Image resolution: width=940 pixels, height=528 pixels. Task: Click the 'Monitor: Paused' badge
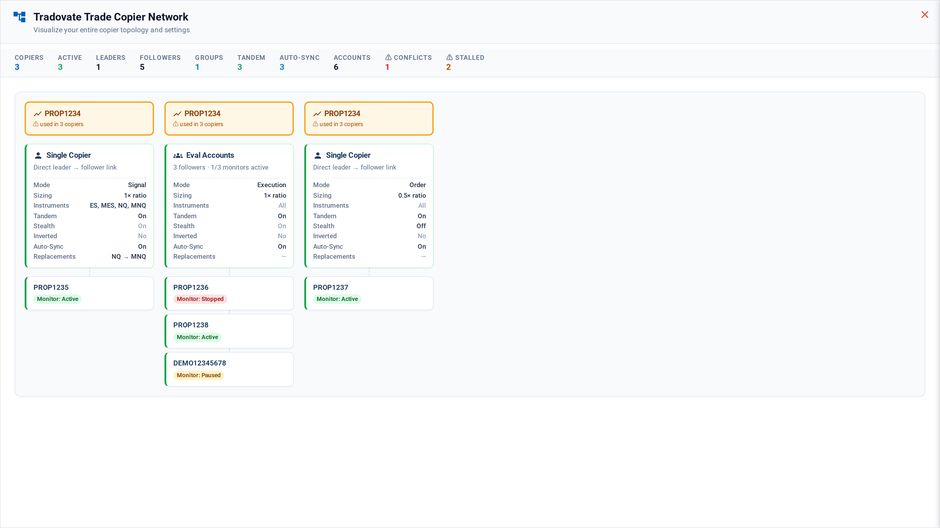pos(198,375)
